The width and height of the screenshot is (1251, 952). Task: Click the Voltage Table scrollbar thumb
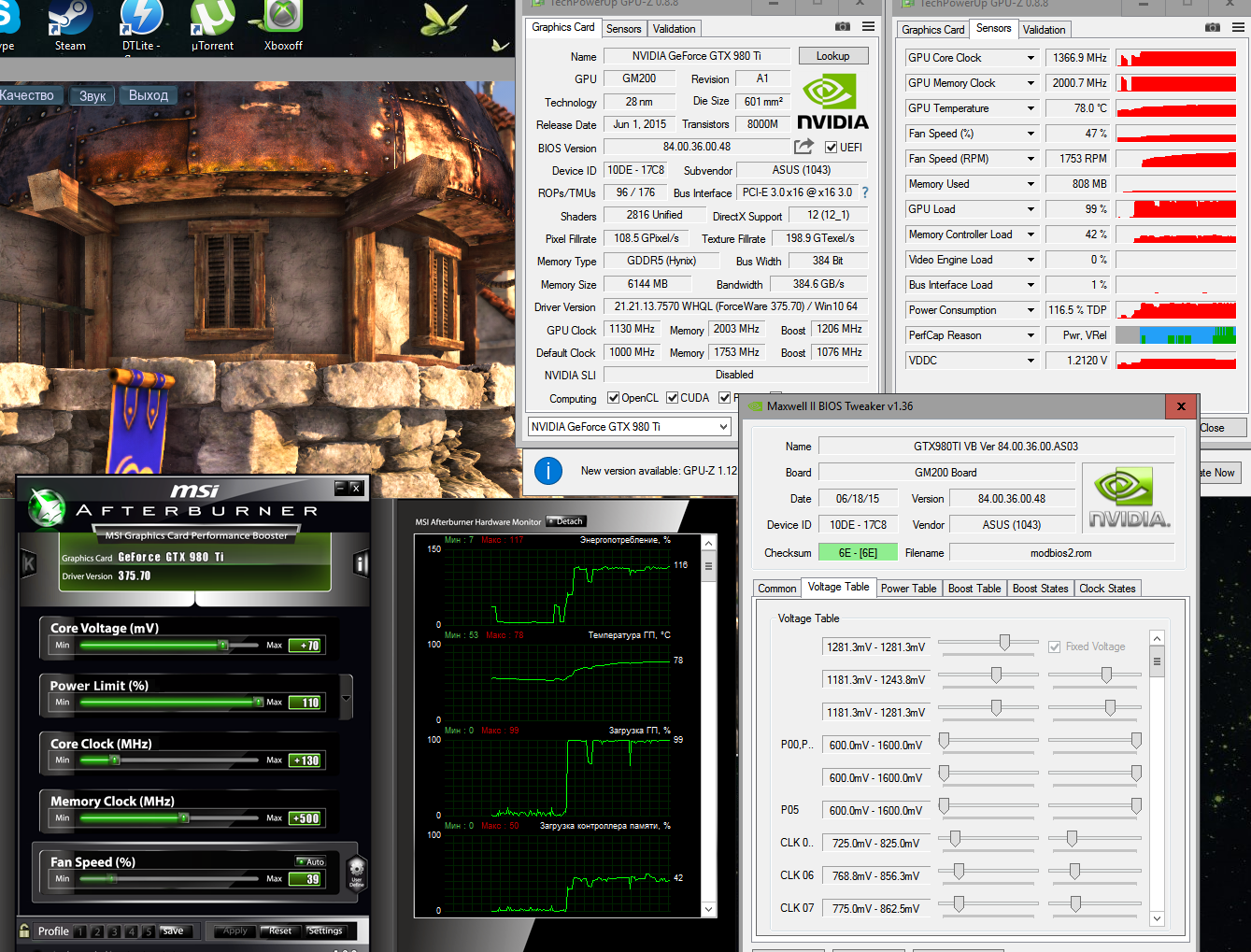pyautogui.click(x=1157, y=661)
